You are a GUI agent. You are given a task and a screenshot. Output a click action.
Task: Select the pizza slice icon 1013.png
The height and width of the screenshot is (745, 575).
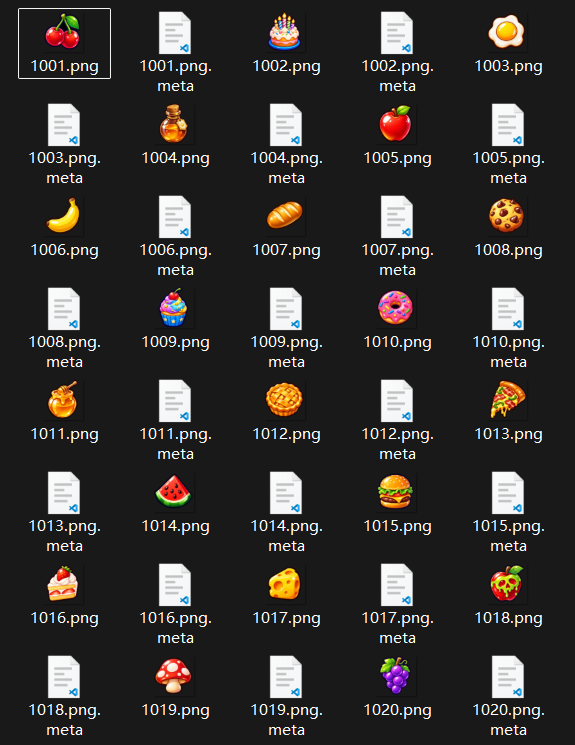[507, 400]
